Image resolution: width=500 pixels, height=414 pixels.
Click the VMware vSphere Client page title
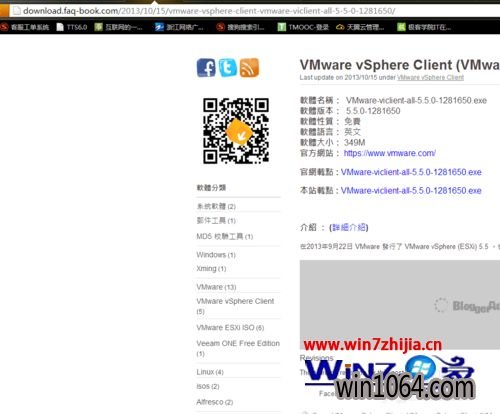[x=400, y=65]
